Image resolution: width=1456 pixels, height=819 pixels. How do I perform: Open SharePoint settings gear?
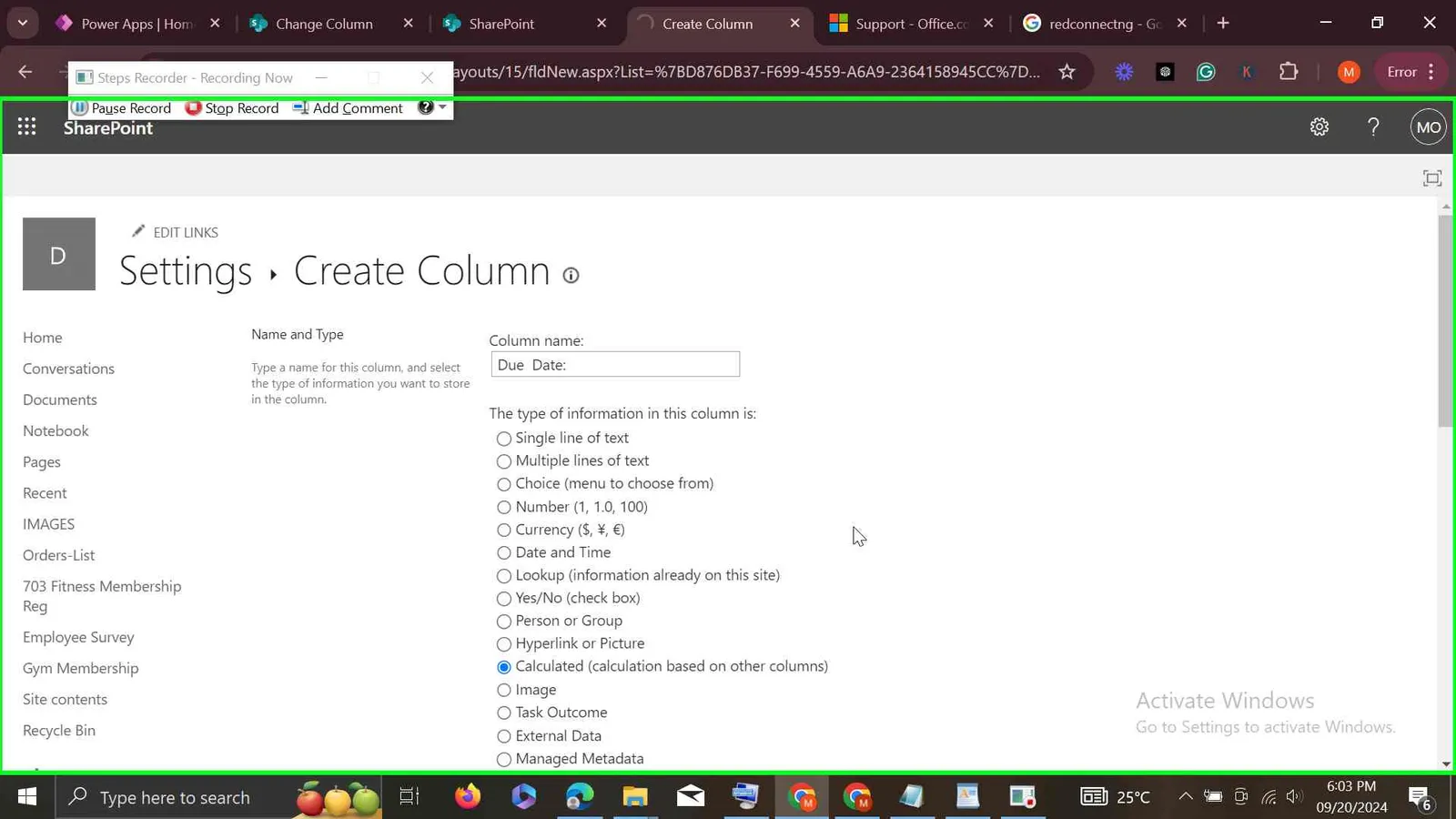pos(1319,127)
